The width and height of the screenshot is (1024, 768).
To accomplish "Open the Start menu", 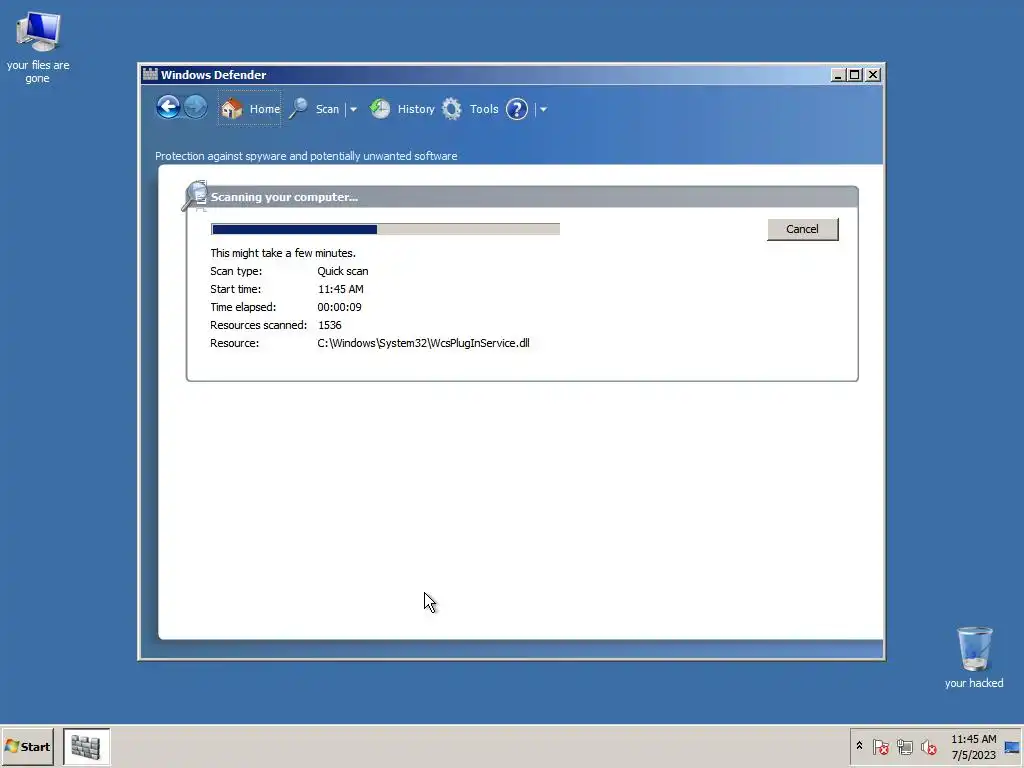I will point(27,746).
